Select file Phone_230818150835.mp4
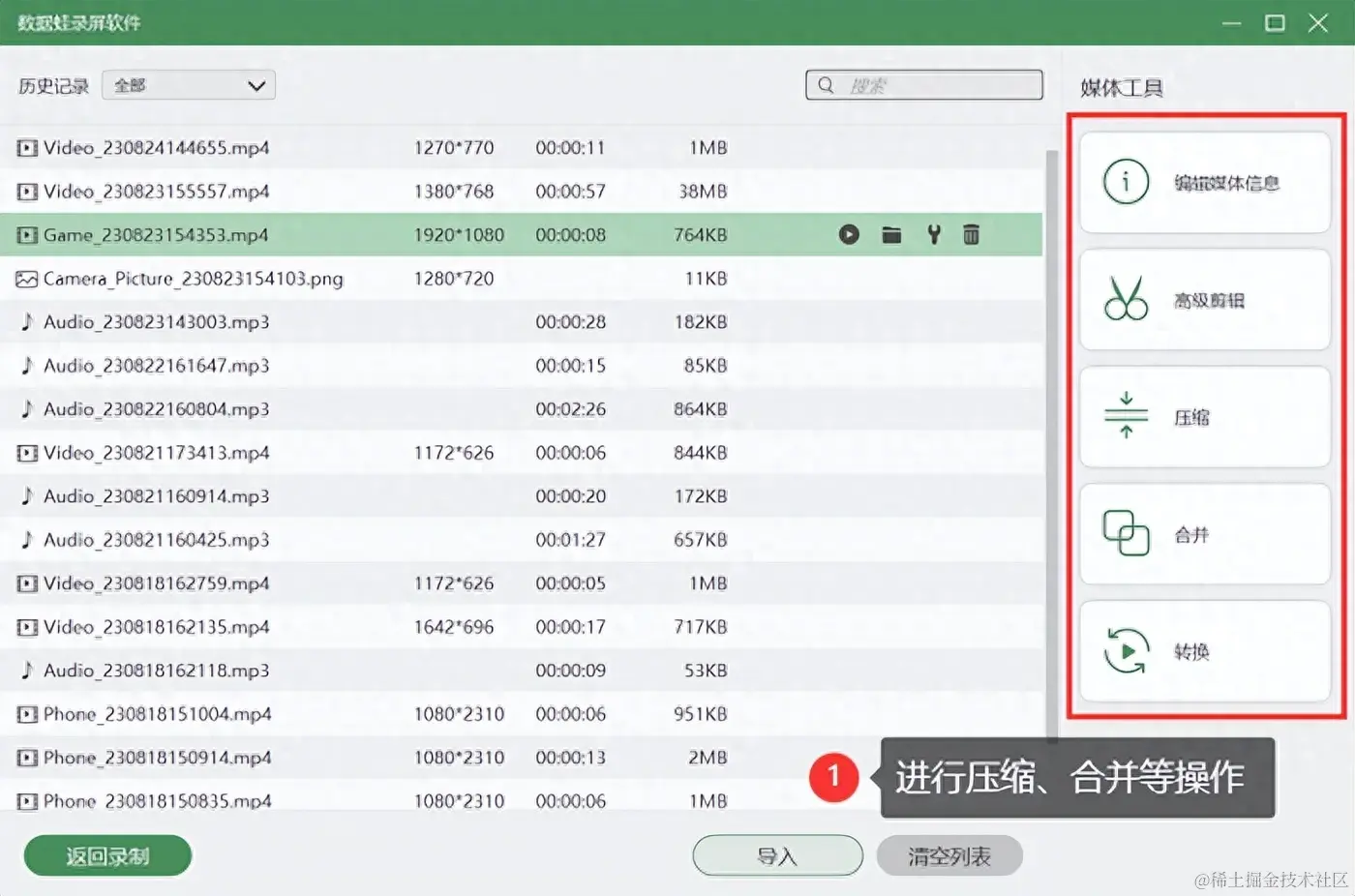Screen dimensions: 1355x896 tap(521, 797)
